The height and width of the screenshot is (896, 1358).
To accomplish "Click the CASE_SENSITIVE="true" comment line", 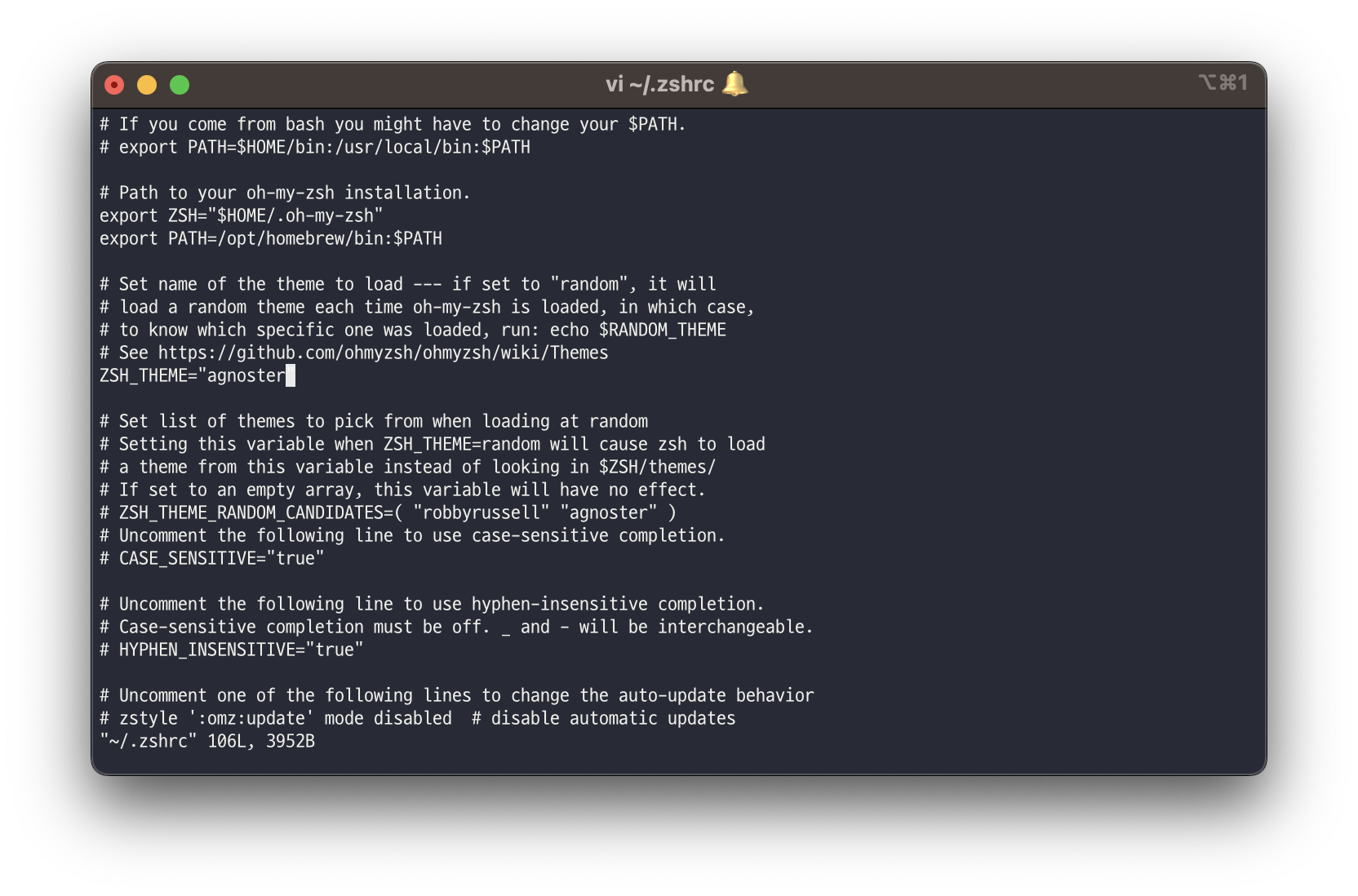I will tap(212, 558).
